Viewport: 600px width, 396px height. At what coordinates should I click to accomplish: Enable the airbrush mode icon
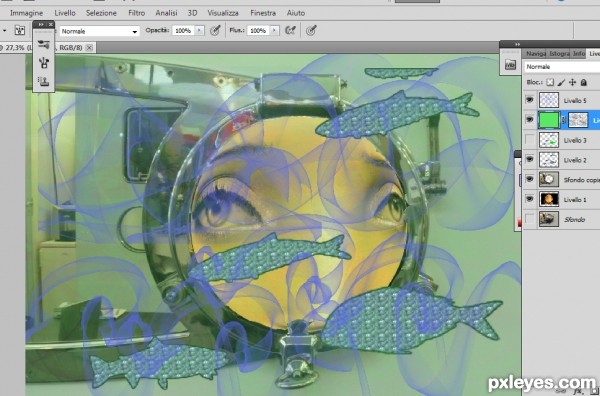point(290,30)
